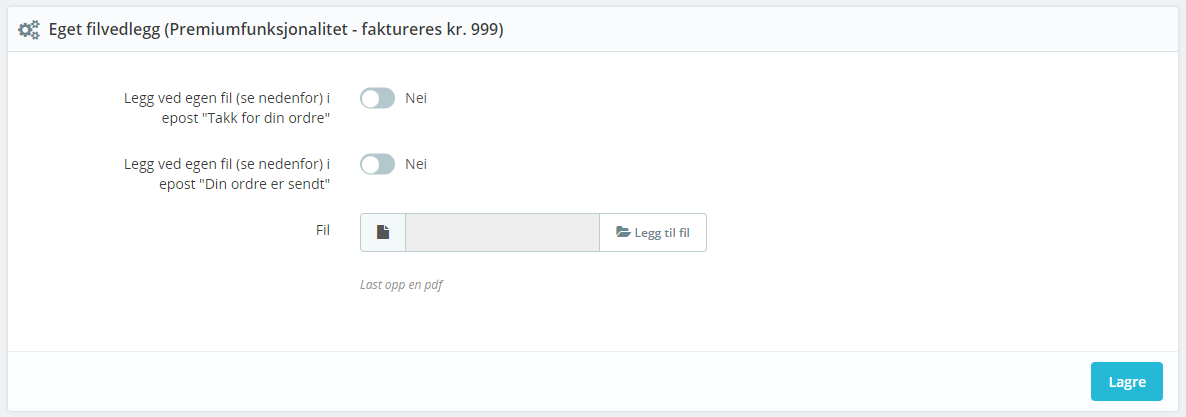Click the grey file name input field
1186x417 pixels.
click(502, 232)
